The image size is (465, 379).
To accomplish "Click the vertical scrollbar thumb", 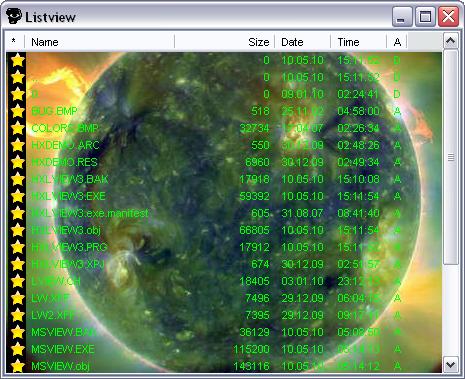I will [x=451, y=157].
